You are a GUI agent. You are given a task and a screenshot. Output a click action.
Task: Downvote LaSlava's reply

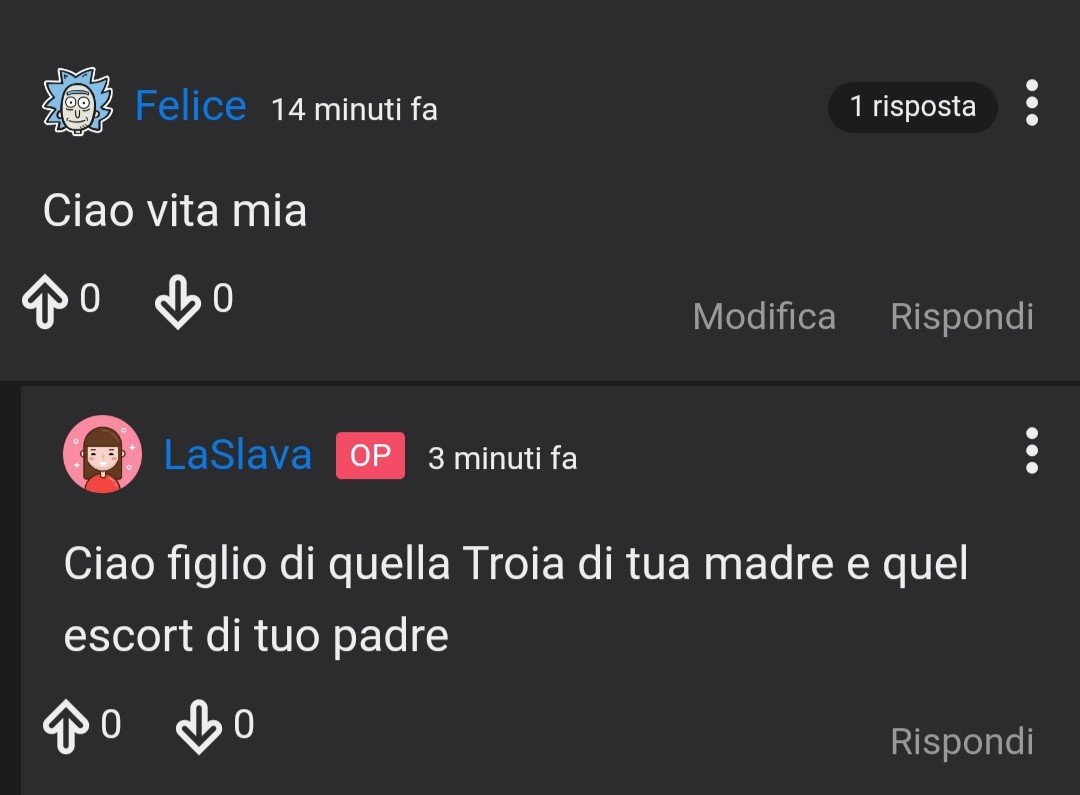pos(199,726)
